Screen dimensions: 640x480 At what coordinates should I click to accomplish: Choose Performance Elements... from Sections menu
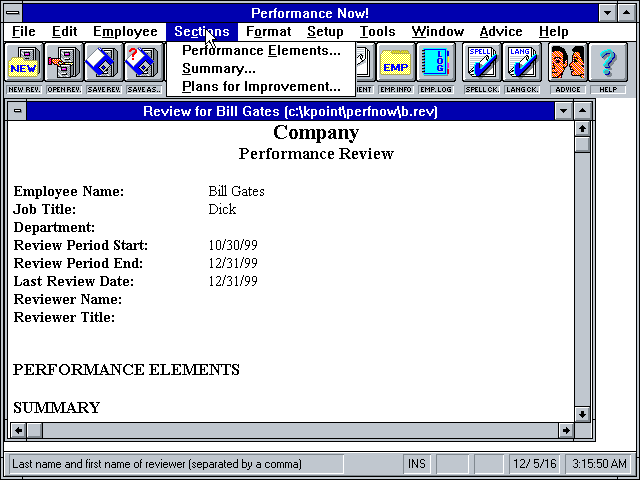261,51
